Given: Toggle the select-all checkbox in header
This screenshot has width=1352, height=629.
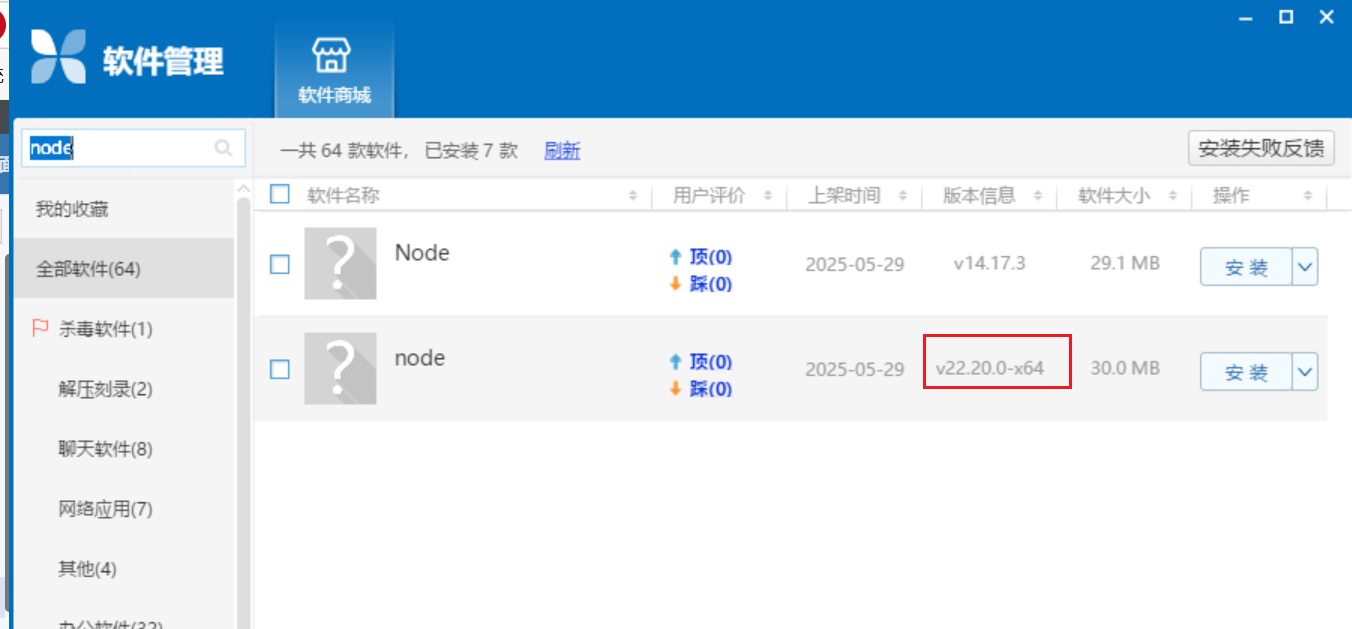Looking at the screenshot, I should [x=281, y=194].
